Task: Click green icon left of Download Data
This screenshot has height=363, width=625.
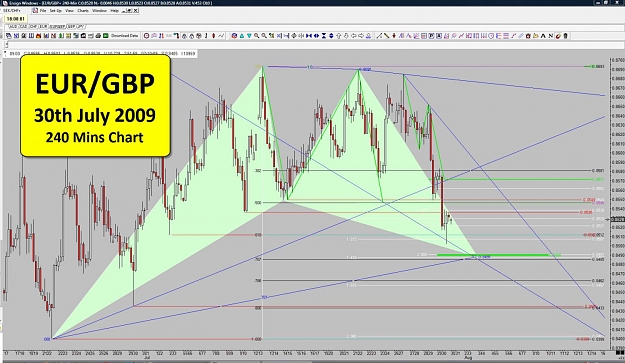Action: 106,36
